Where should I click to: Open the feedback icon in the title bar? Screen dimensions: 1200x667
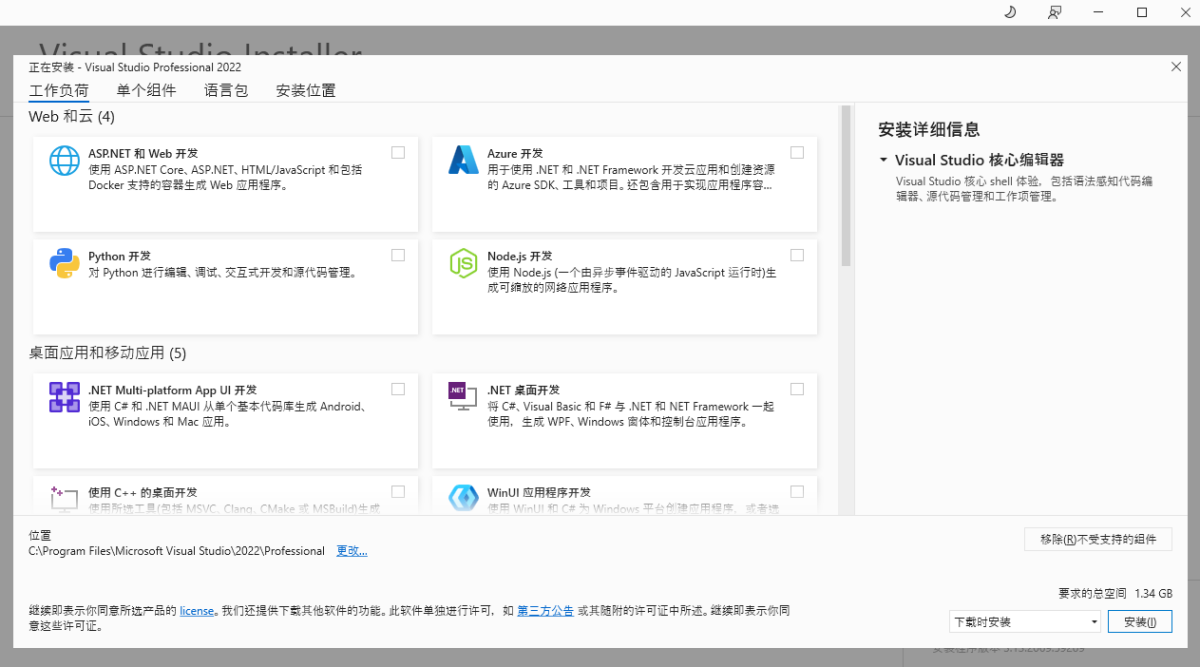point(1055,12)
